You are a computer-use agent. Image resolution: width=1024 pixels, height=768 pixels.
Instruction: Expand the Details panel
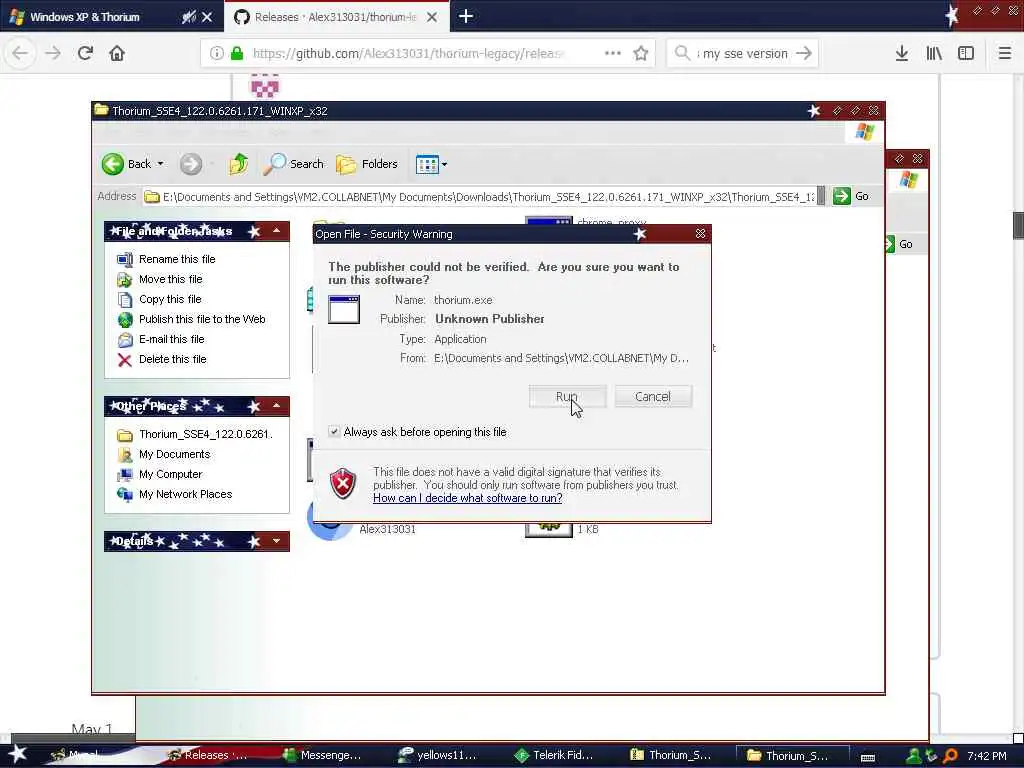[276, 541]
